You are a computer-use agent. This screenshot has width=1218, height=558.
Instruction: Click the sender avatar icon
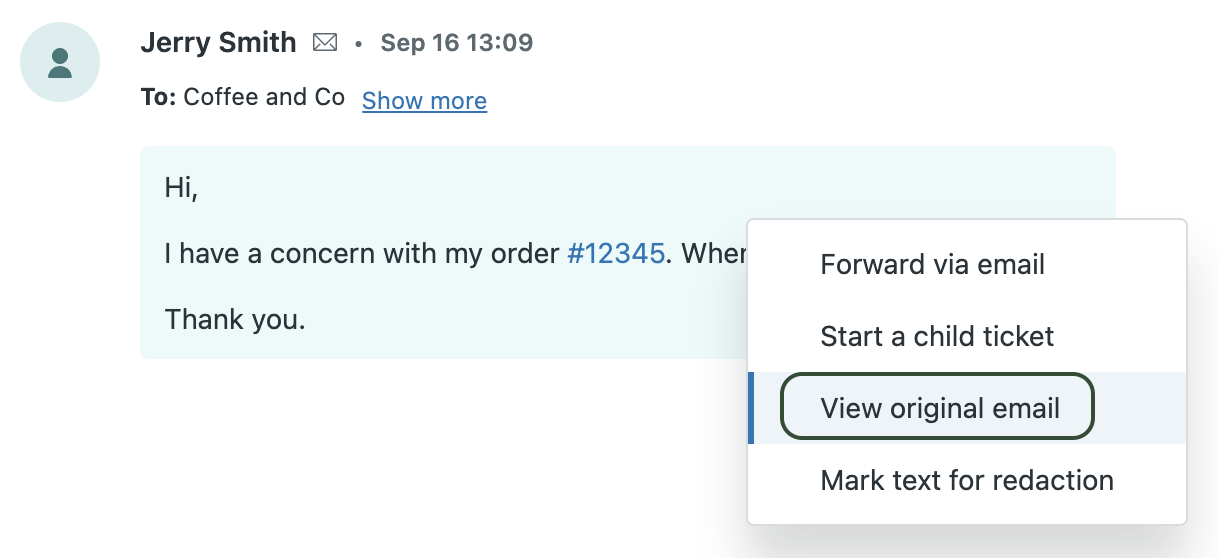[60, 62]
